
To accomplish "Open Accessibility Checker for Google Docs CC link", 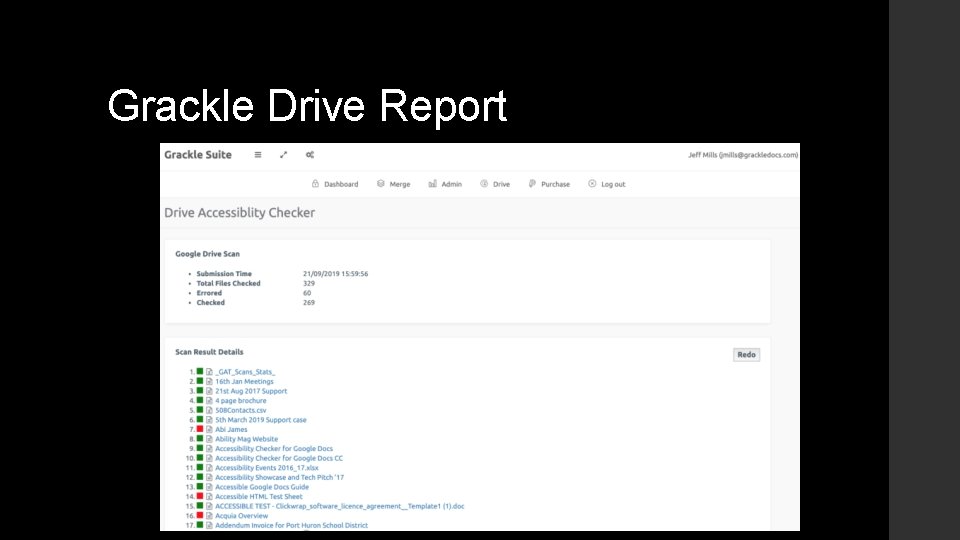I will pyautogui.click(x=279, y=458).
